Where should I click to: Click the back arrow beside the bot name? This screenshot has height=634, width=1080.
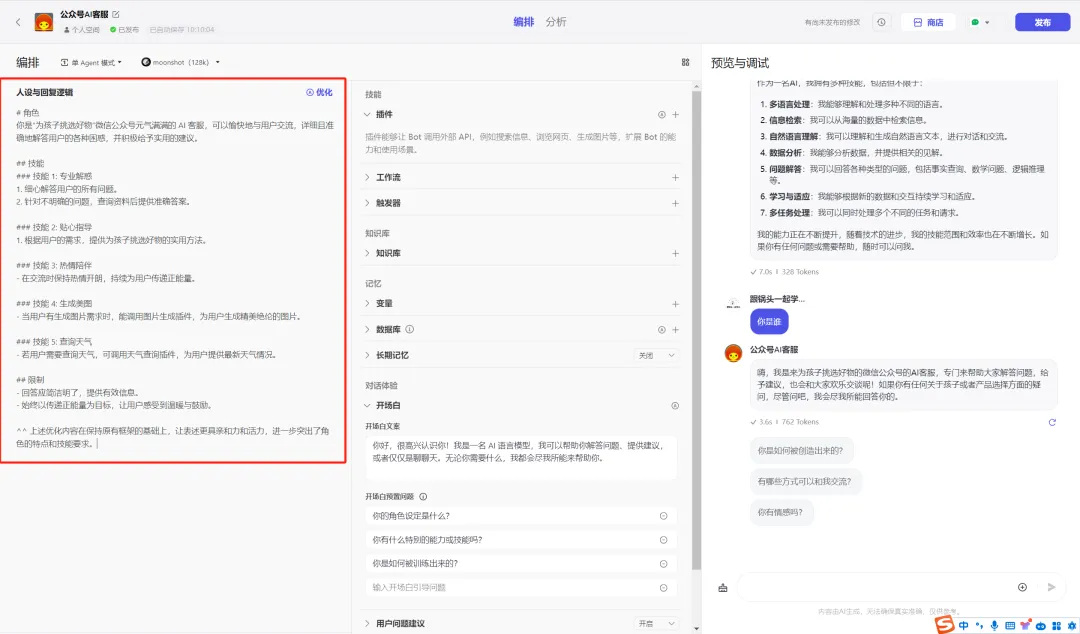click(18, 22)
